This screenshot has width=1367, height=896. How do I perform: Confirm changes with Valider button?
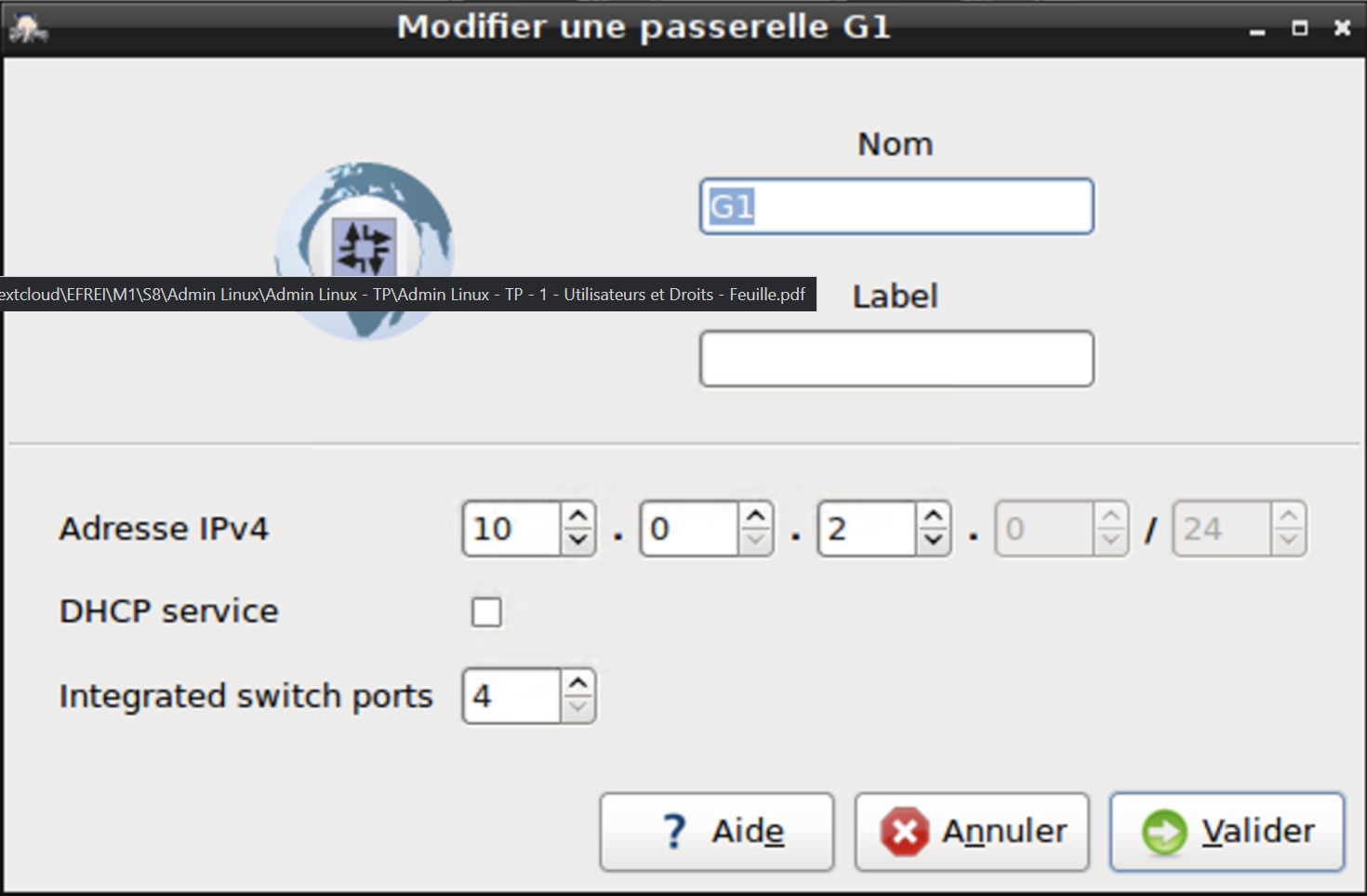click(x=1227, y=831)
